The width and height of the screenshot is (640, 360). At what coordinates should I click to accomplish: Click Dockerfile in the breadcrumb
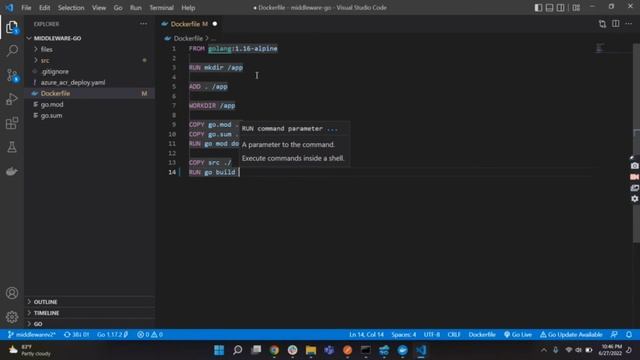point(188,38)
